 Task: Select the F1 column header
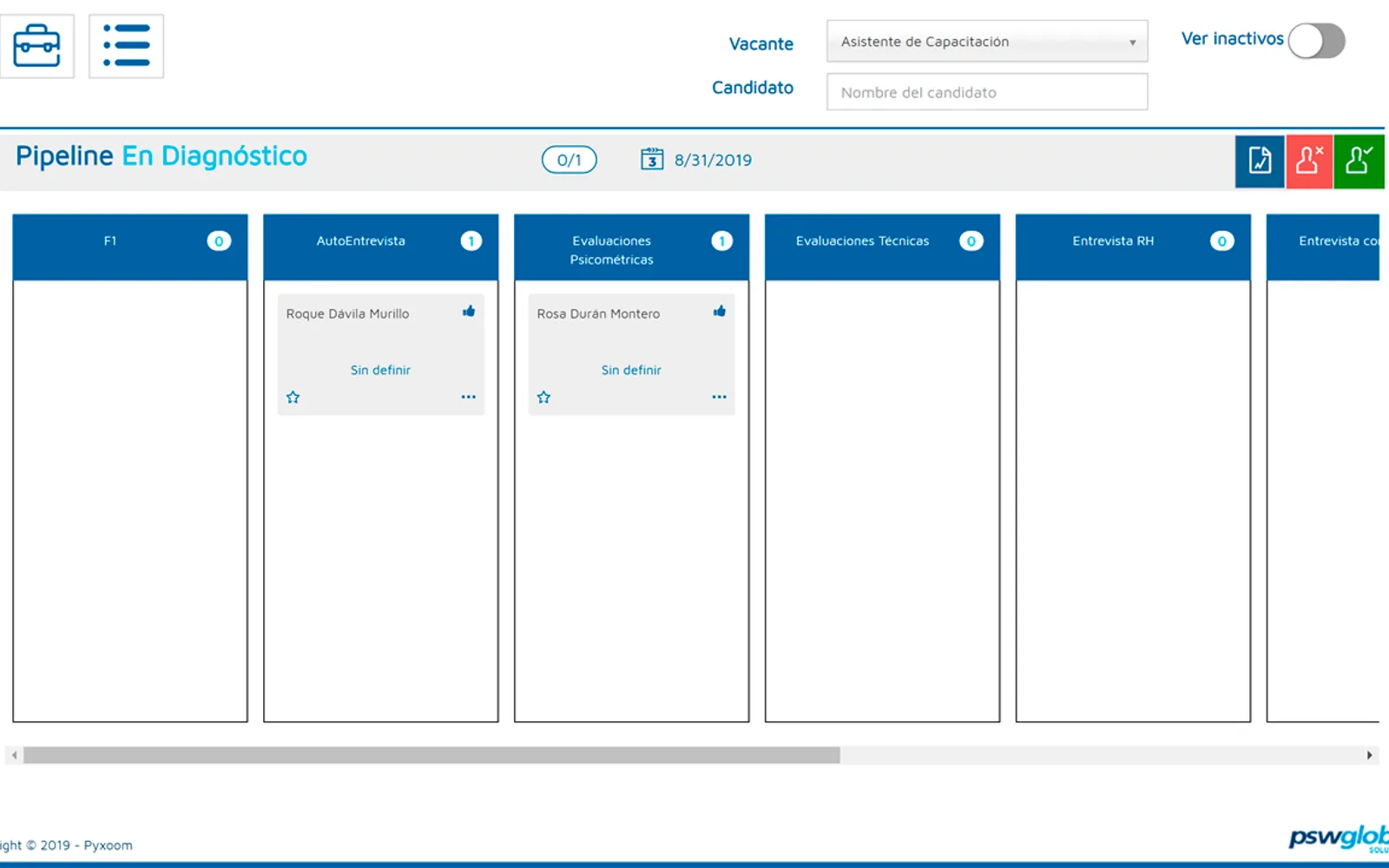pyautogui.click(x=130, y=247)
